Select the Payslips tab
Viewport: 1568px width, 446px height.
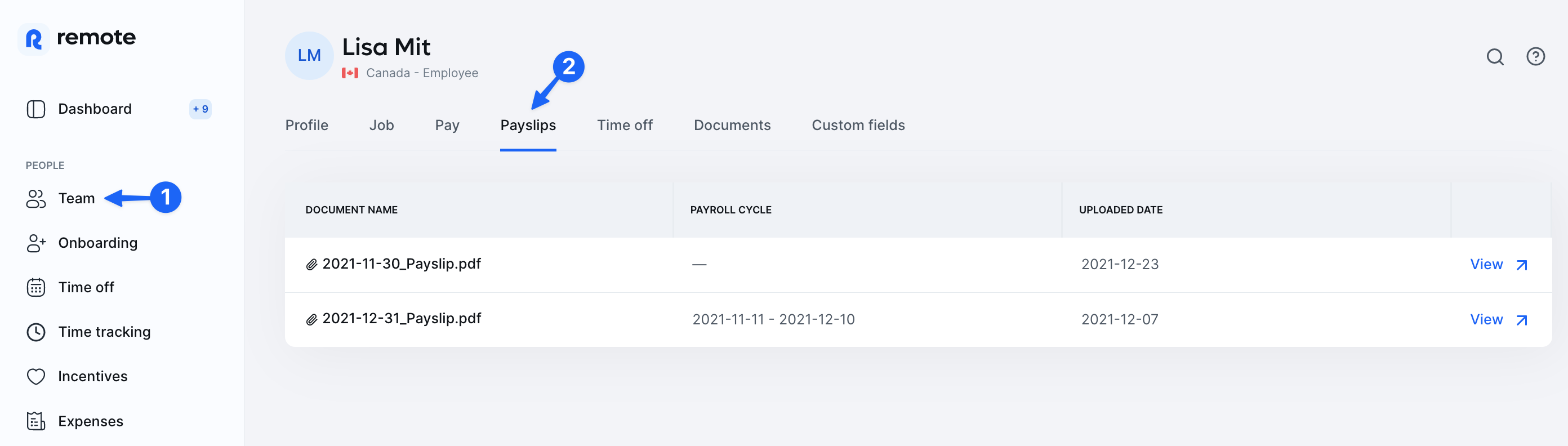click(528, 126)
